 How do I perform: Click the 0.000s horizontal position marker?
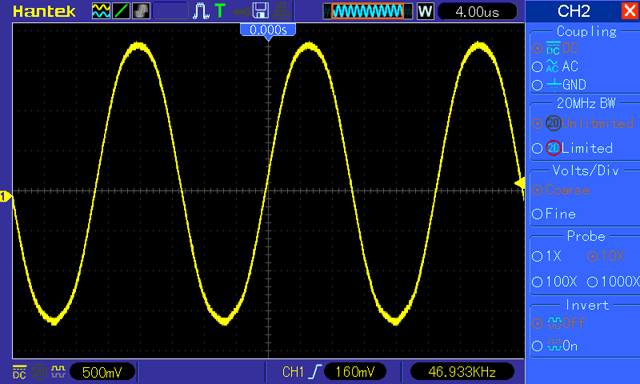coord(268,30)
